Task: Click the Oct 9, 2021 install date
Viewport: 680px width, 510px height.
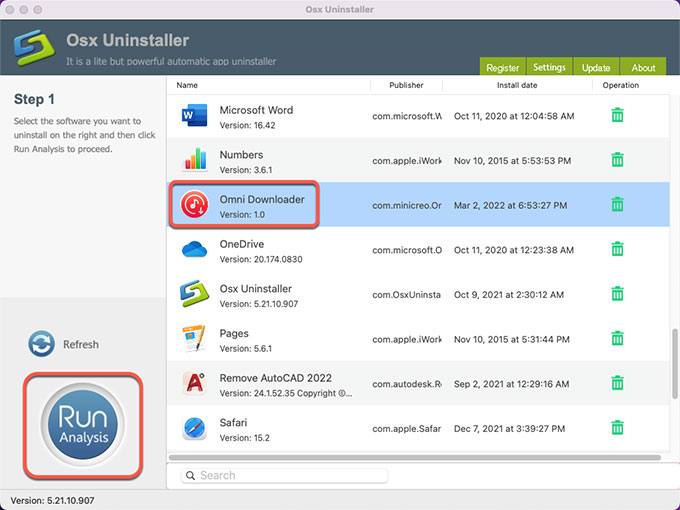Action: click(509, 295)
